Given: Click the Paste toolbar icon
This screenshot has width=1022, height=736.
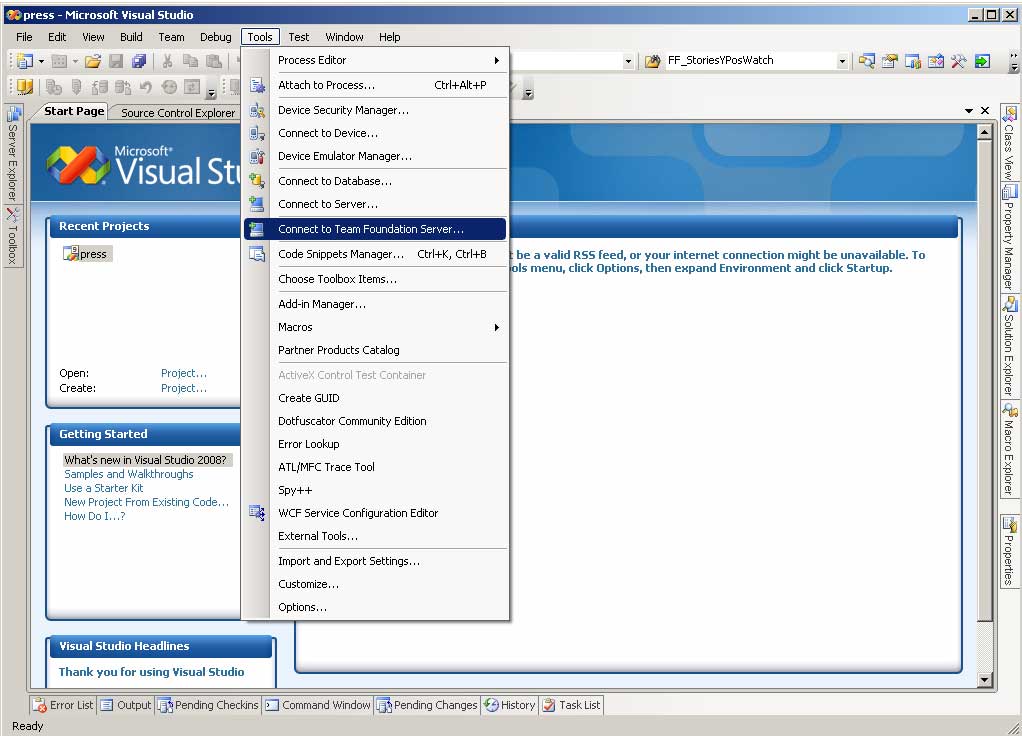Looking at the screenshot, I should pyautogui.click(x=214, y=61).
